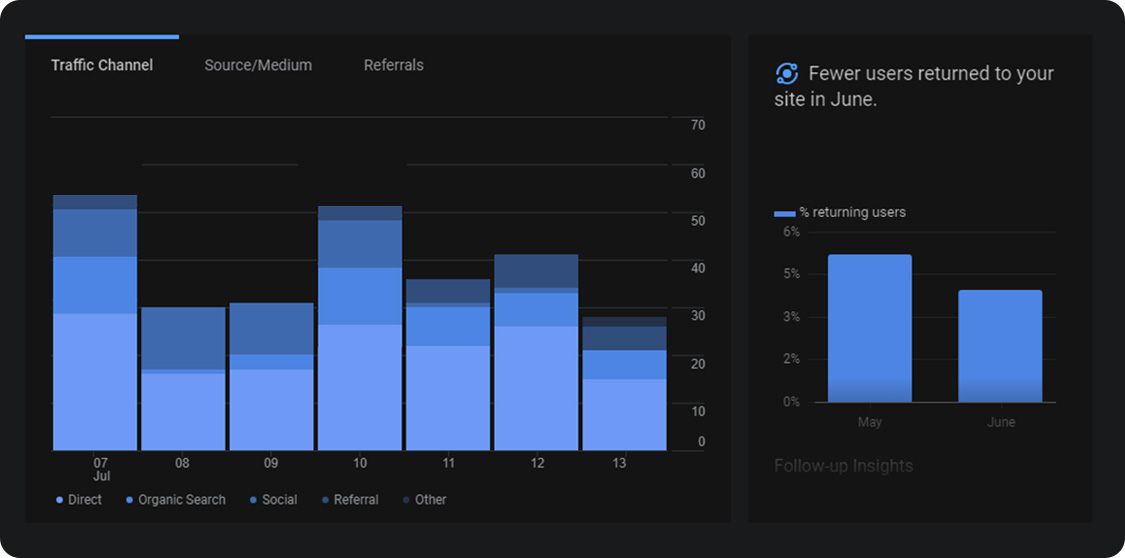
Task: Open the Follow-up Insights link
Action: click(x=843, y=466)
